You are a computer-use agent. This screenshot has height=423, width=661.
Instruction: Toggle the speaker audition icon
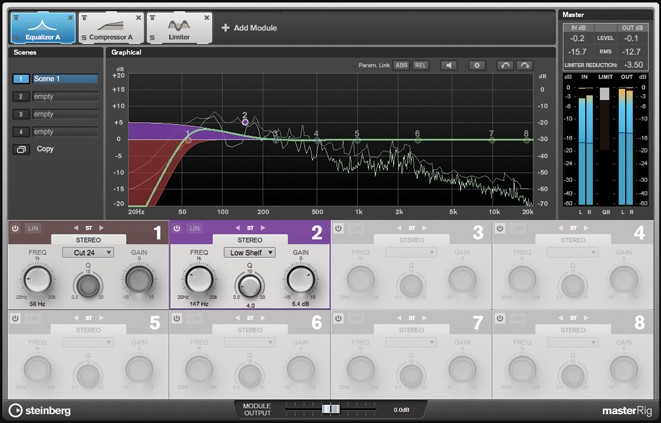[x=449, y=65]
